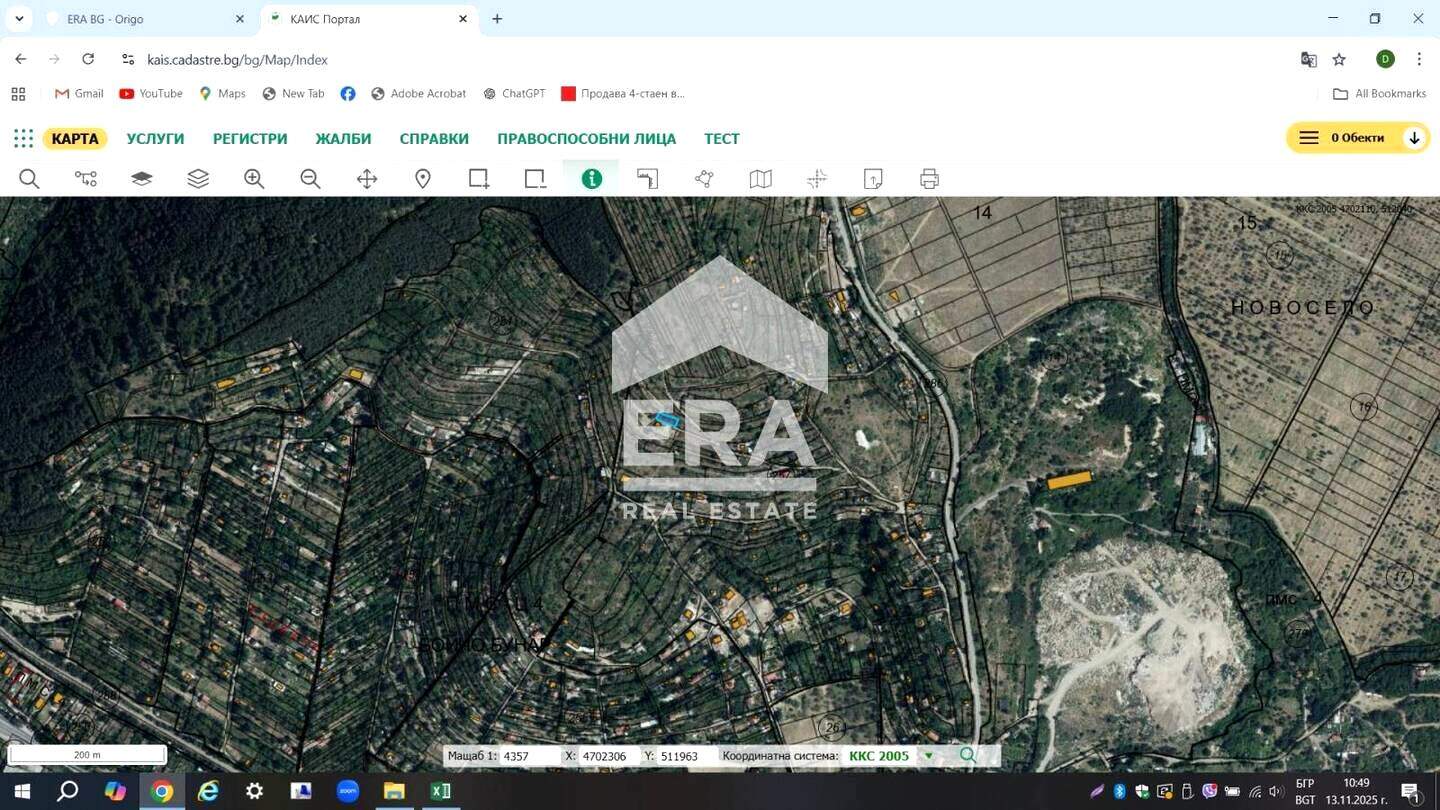Screen dimensions: 1440x810
Task: Select the add-to-selection rectangle tool
Action: pyautogui.click(x=479, y=179)
